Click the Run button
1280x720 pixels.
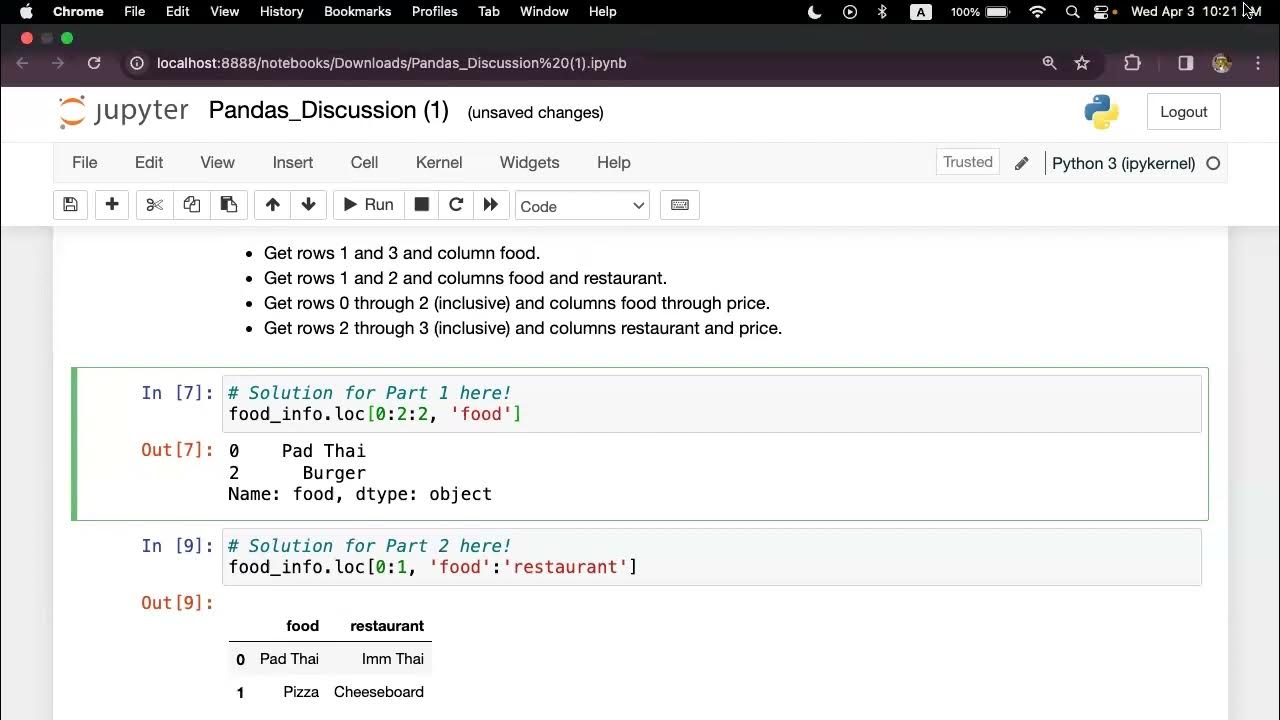pyautogui.click(x=368, y=205)
